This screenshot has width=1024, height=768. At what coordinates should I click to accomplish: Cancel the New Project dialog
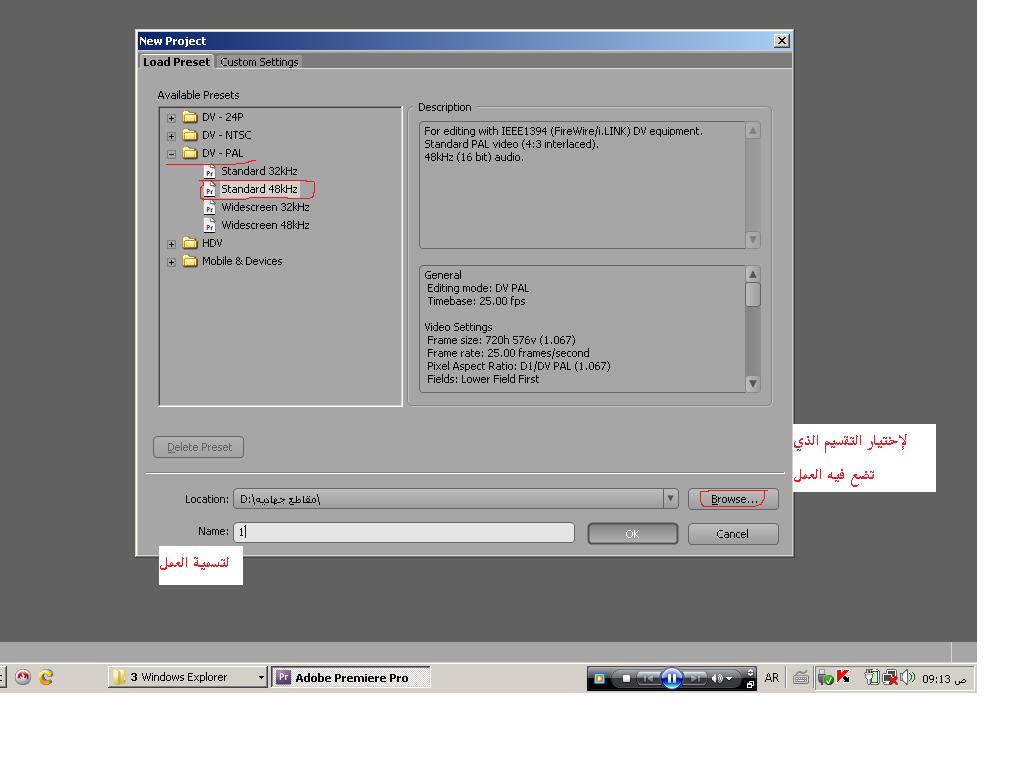coord(732,534)
